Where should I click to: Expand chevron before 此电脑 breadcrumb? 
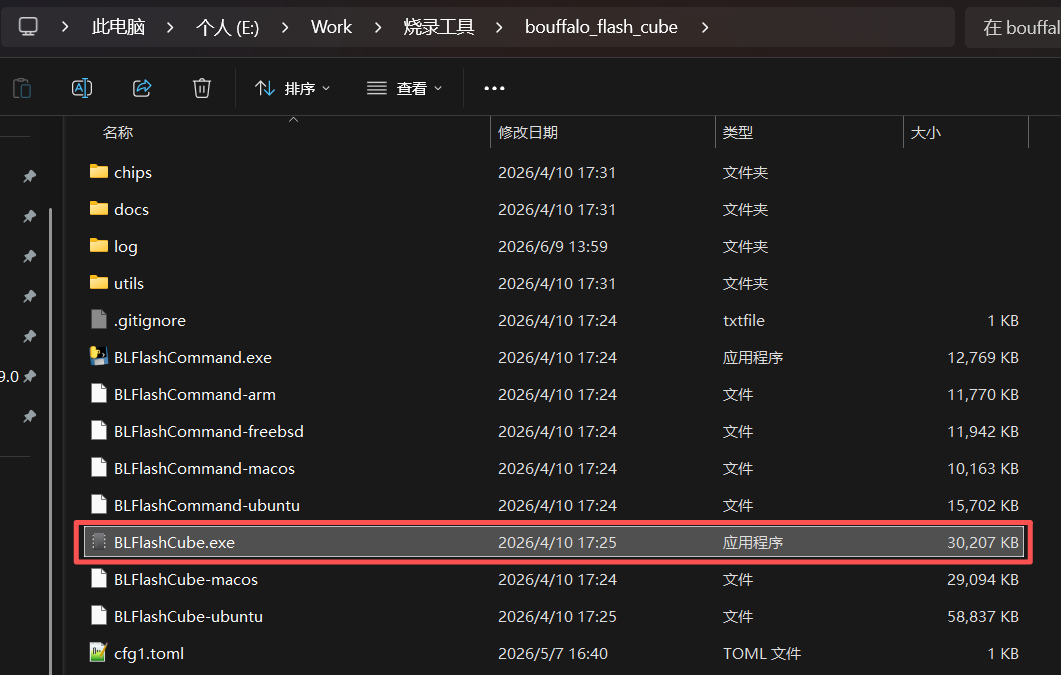point(65,27)
